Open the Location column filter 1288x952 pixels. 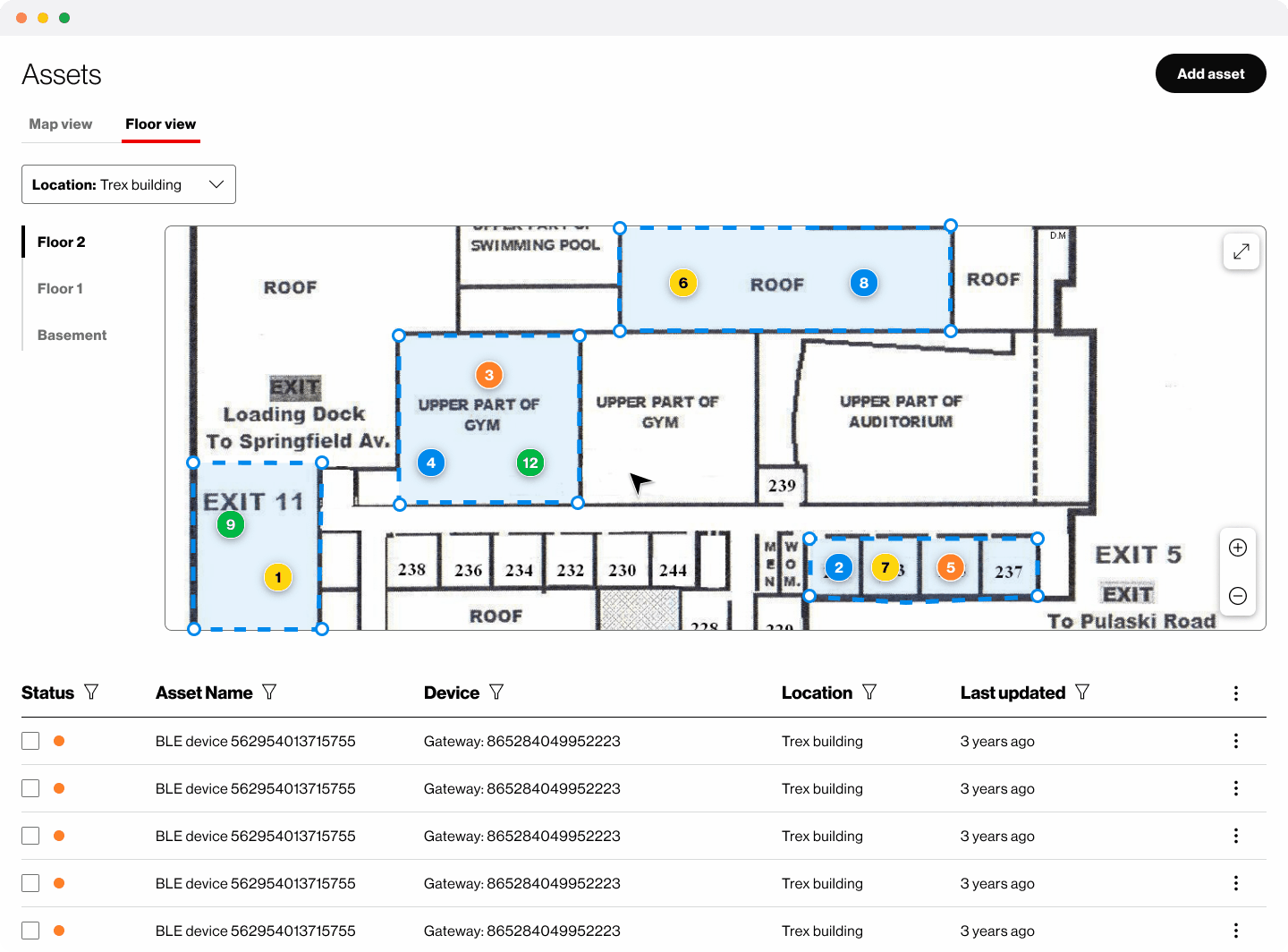(x=869, y=692)
